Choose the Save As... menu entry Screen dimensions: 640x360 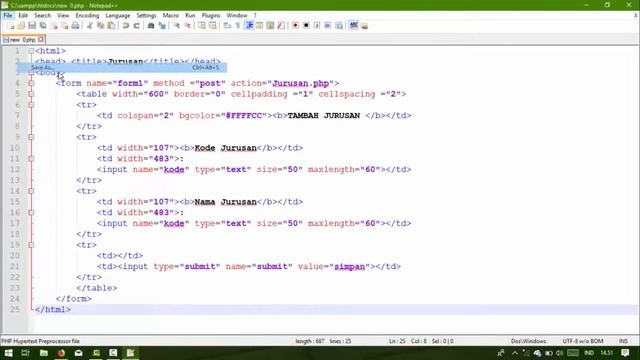[x=122, y=68]
